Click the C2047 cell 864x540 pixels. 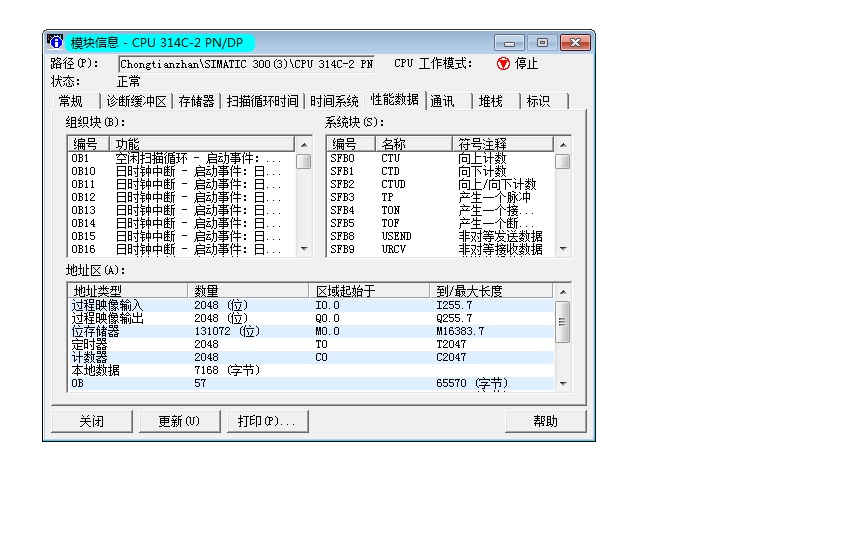coord(451,358)
